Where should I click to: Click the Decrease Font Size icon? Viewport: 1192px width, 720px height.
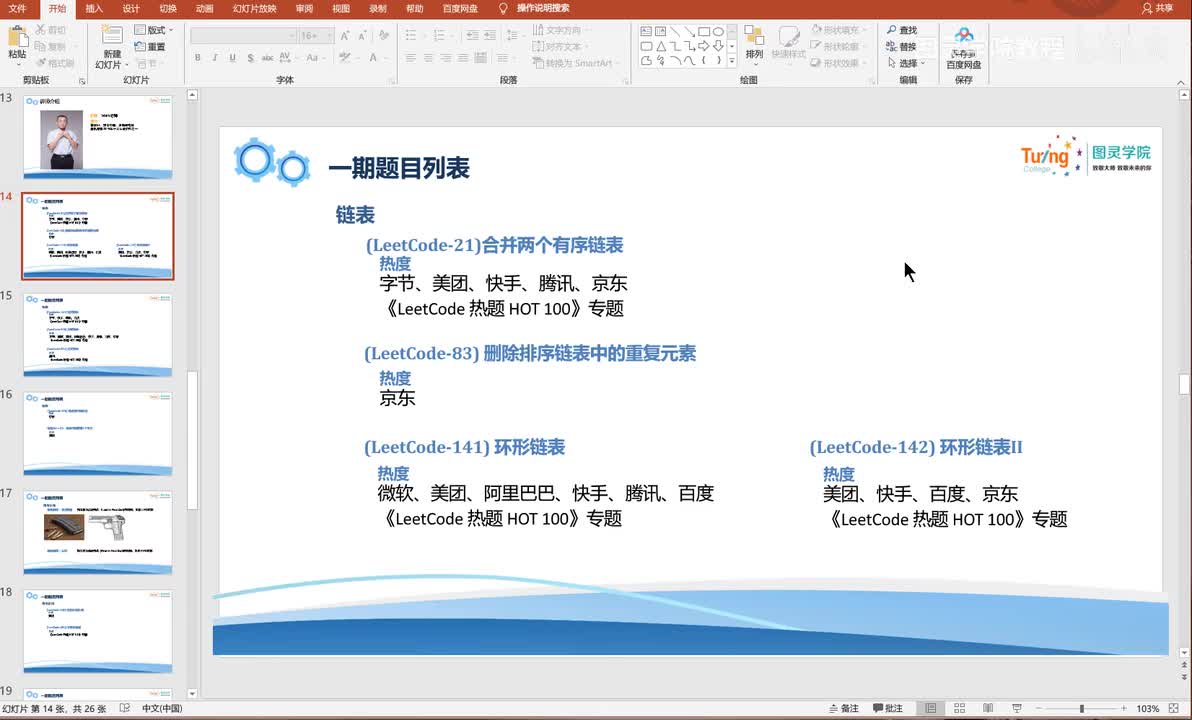tap(363, 36)
